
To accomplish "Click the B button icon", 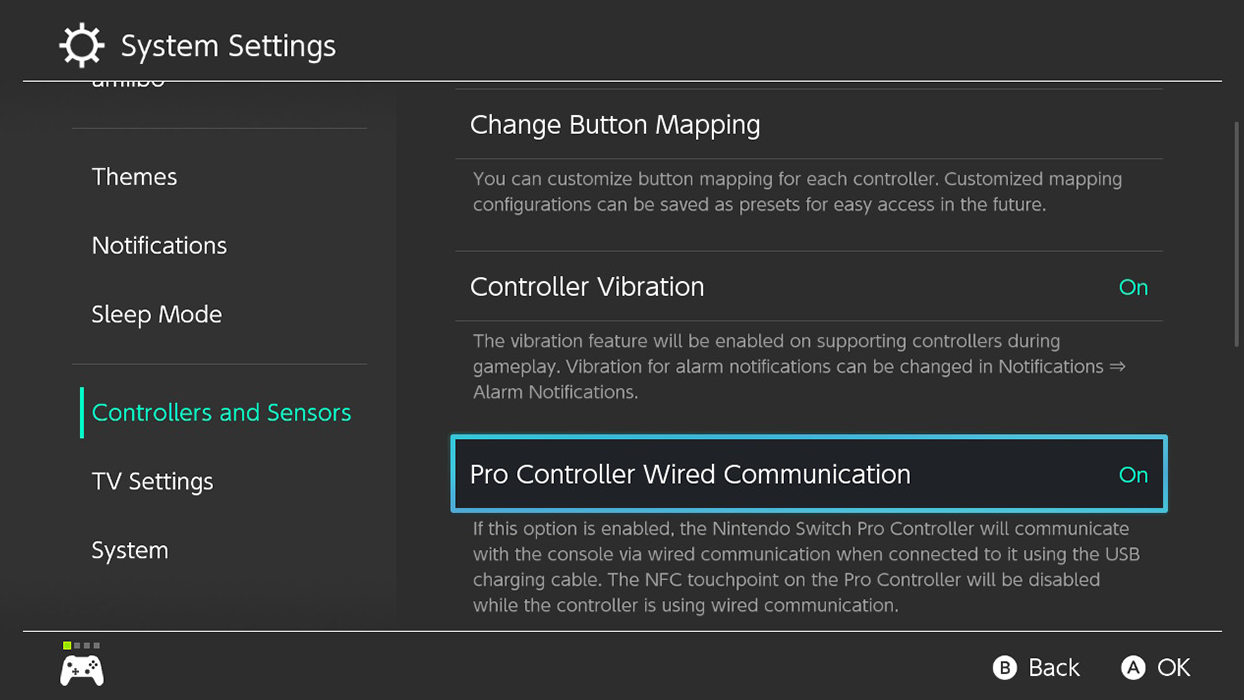I will tap(1004, 668).
